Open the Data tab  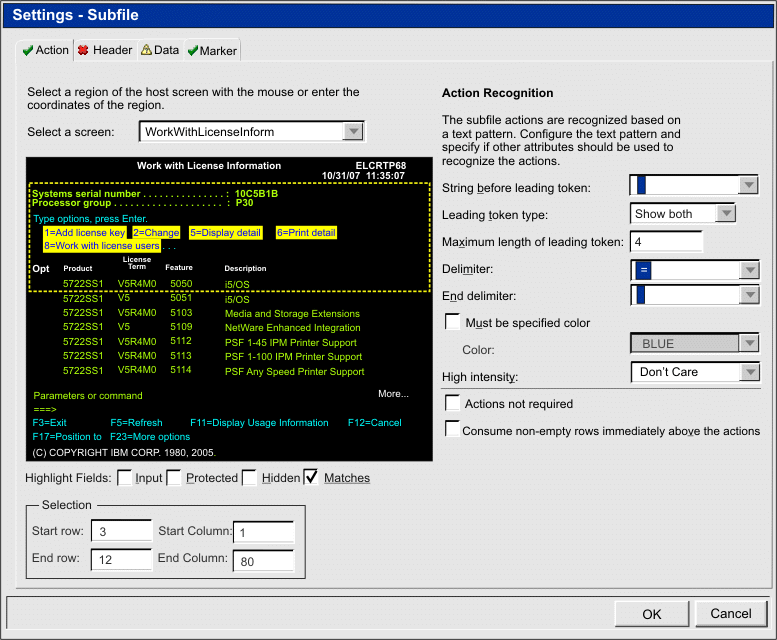(x=166, y=50)
